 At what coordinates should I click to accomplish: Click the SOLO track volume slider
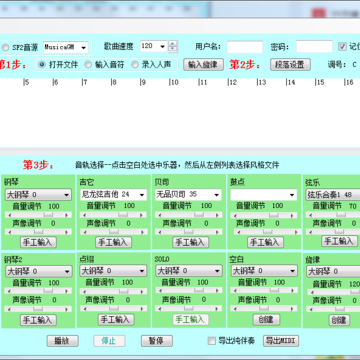[x=189, y=291]
